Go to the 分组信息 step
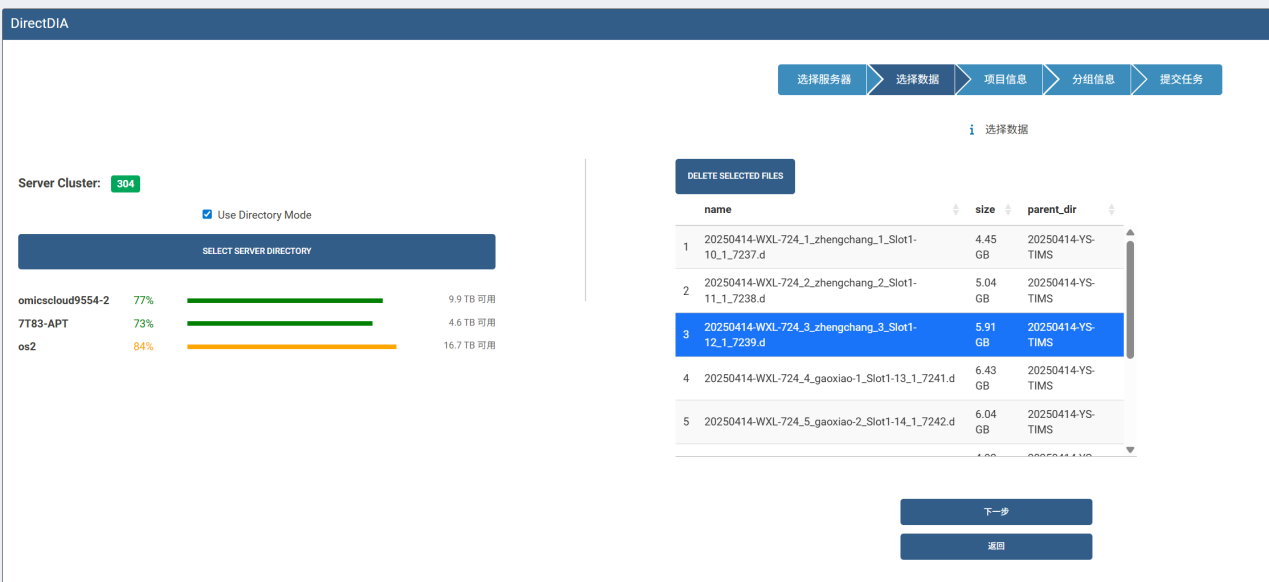 [x=1093, y=80]
